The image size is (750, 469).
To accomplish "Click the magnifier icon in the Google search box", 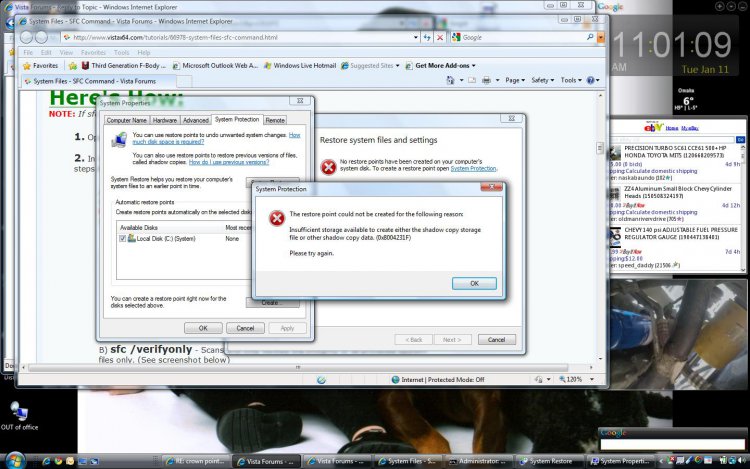I will click(590, 37).
